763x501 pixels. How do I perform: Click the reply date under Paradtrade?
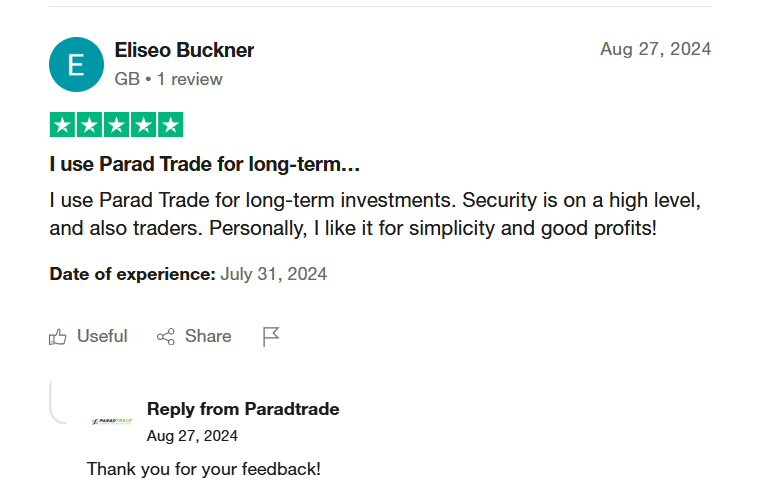click(x=192, y=436)
